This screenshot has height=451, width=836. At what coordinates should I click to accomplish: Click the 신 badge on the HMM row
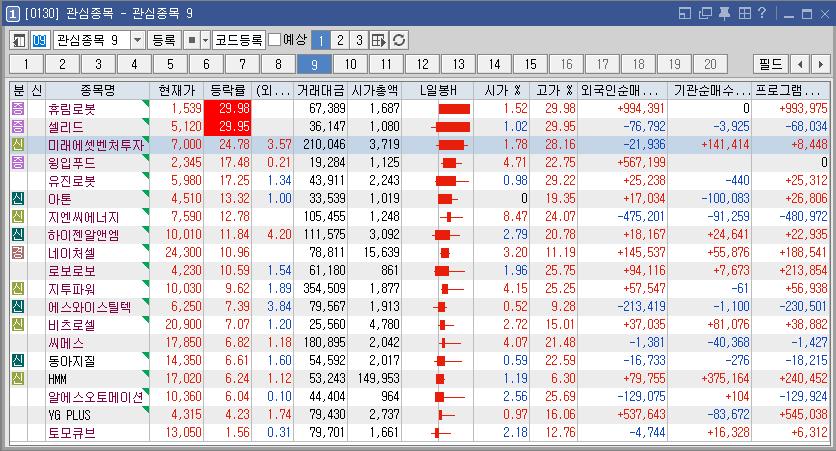click(18, 378)
